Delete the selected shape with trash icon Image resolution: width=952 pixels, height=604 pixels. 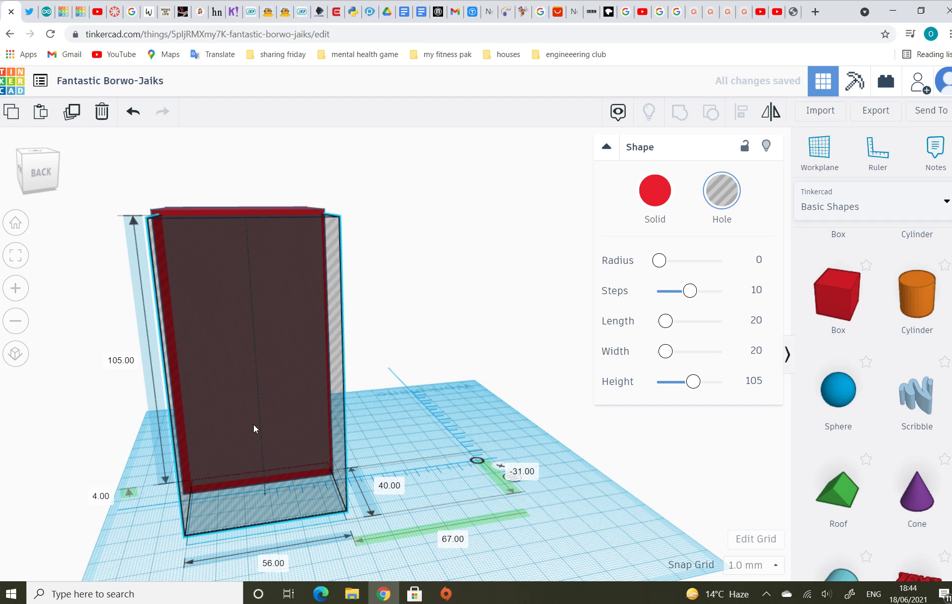102,112
